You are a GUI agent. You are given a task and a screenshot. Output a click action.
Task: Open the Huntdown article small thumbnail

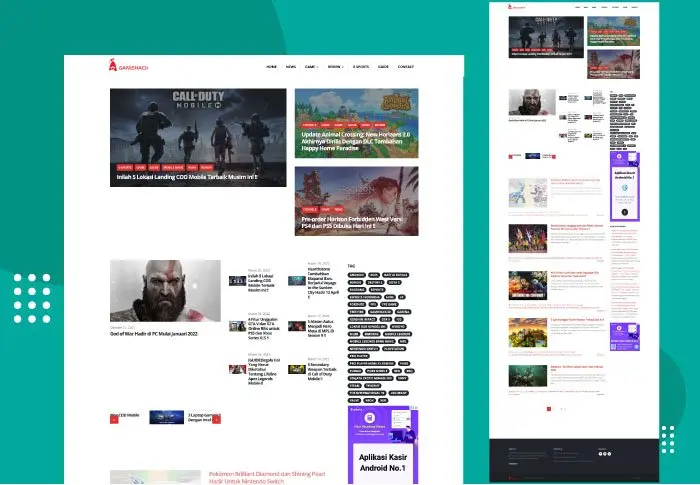click(x=297, y=281)
